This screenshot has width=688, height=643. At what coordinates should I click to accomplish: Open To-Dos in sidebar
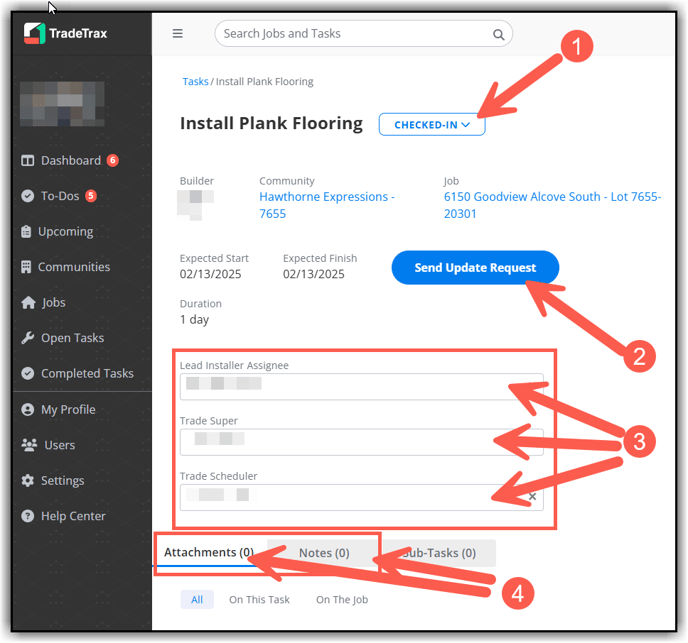(60, 196)
